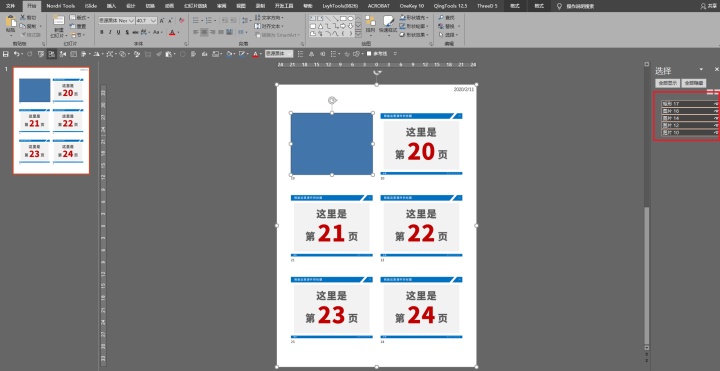Viewport: 720px width, 371px height.
Task: Switch to the iSlide tab
Action: click(90, 6)
